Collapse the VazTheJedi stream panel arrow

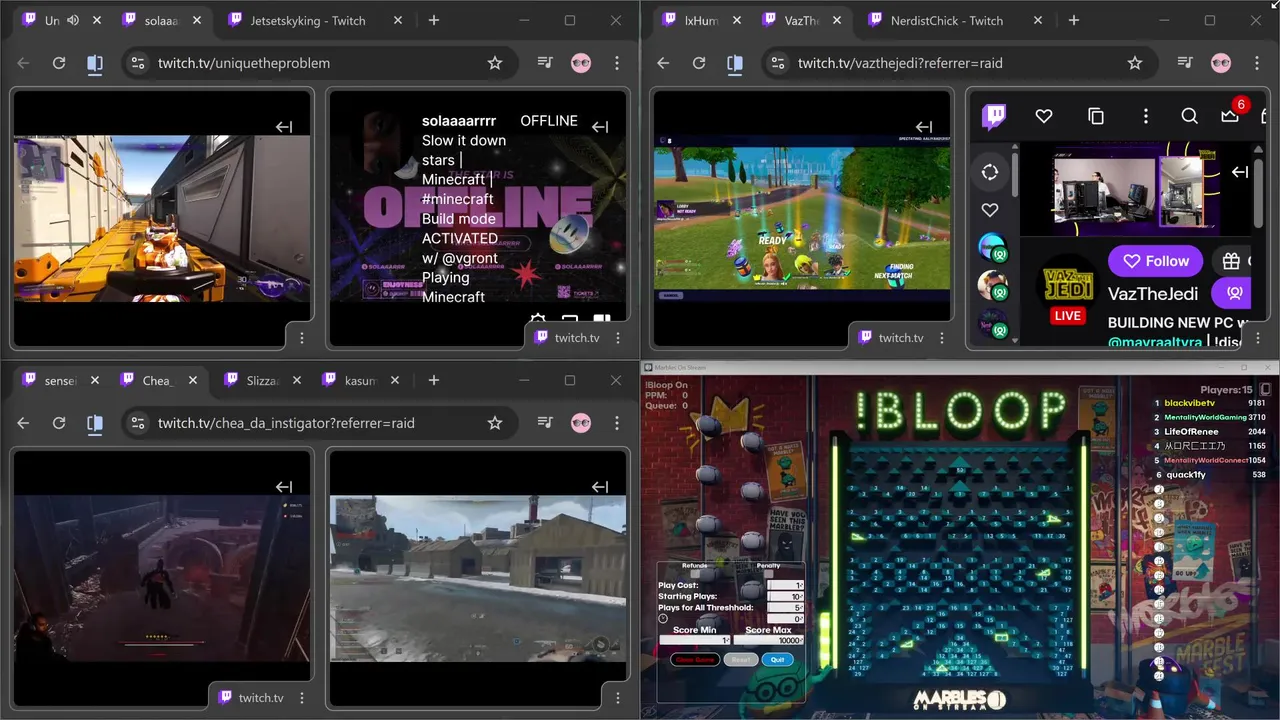tap(1240, 172)
